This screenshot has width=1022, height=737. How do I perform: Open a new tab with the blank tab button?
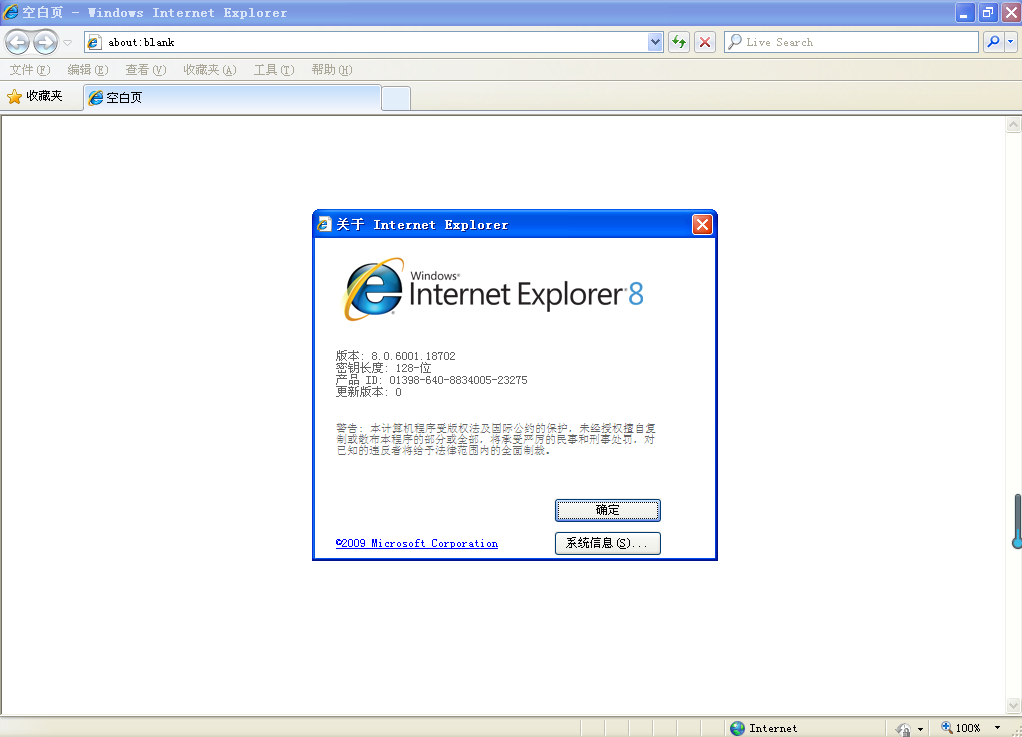(x=396, y=98)
